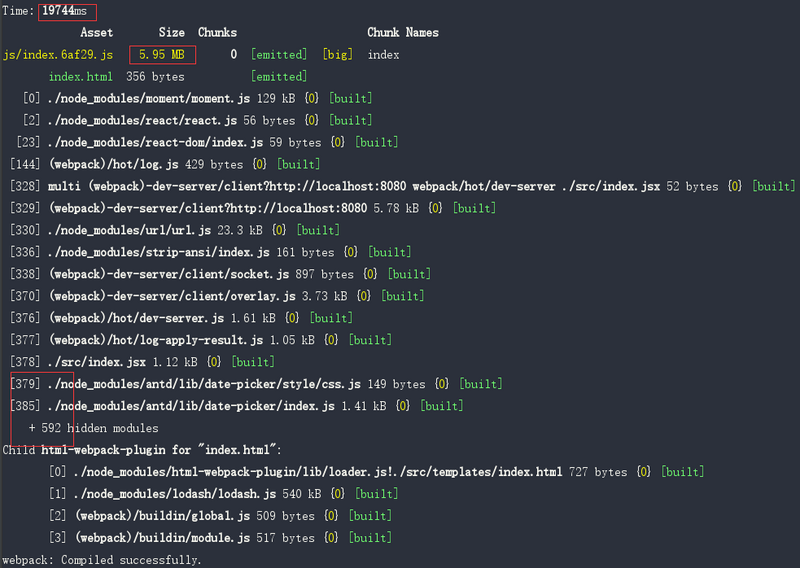
Task: Select the dev-server/client/overlay.js module
Action: [172, 296]
